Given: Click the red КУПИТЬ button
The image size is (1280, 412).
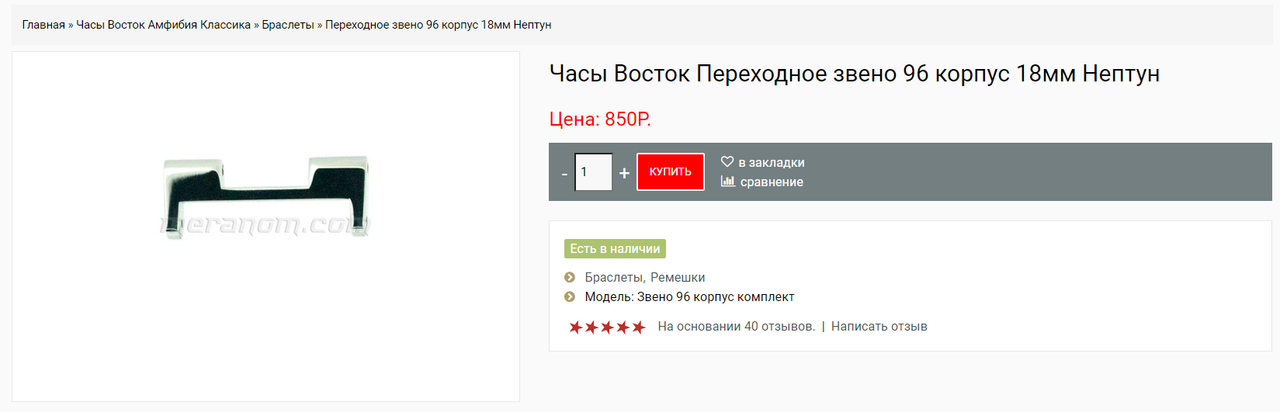Looking at the screenshot, I should [670, 172].
